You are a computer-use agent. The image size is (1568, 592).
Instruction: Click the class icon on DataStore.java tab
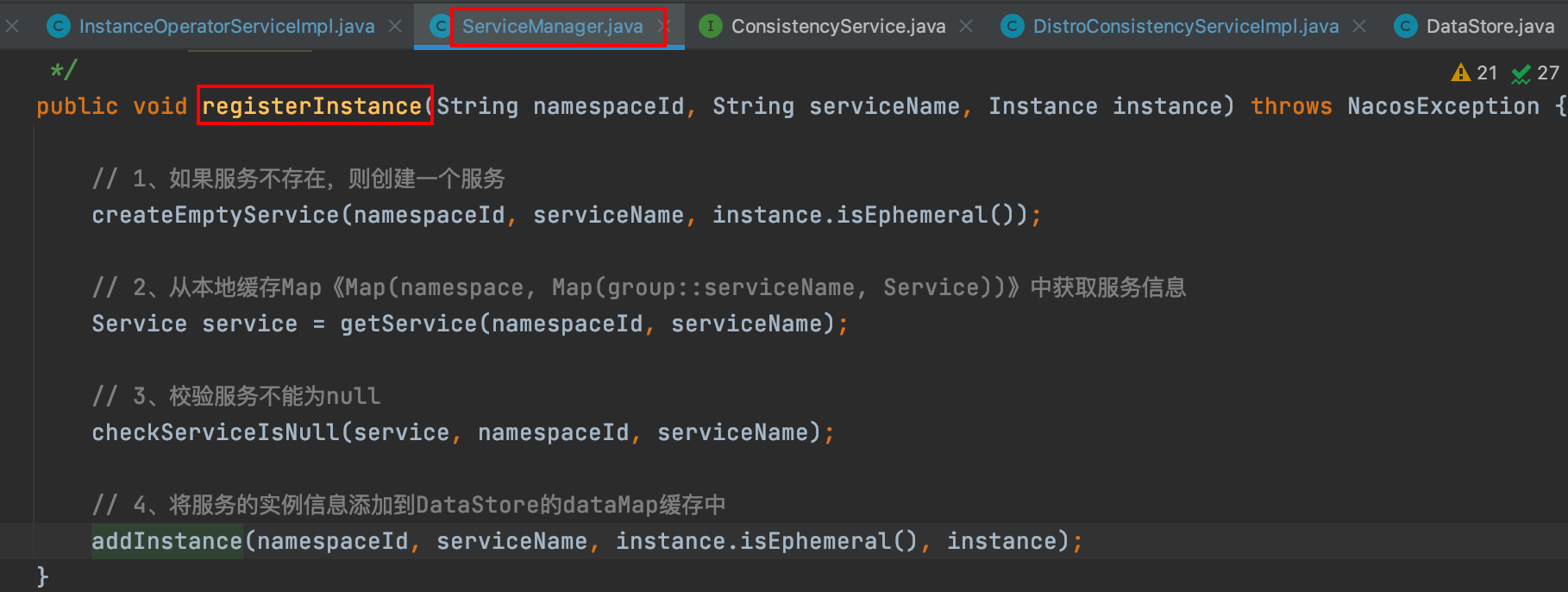(1405, 27)
